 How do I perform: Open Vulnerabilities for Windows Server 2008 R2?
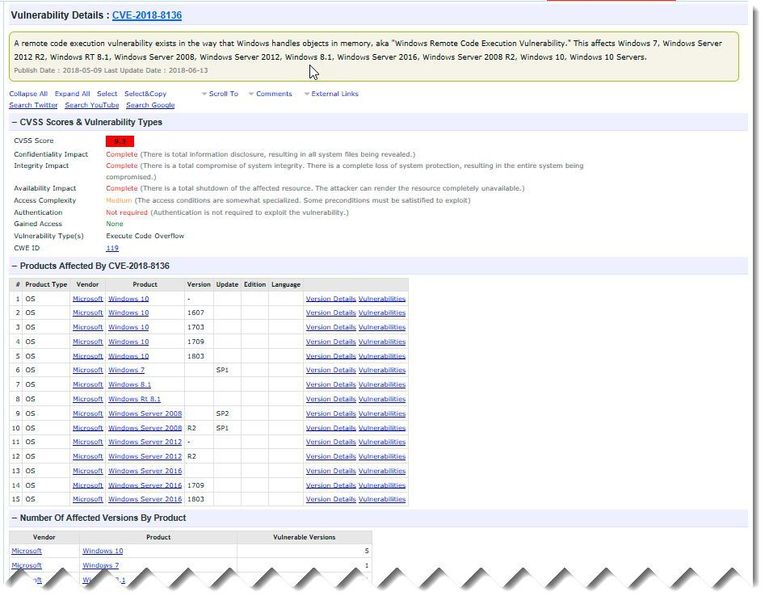(x=382, y=428)
